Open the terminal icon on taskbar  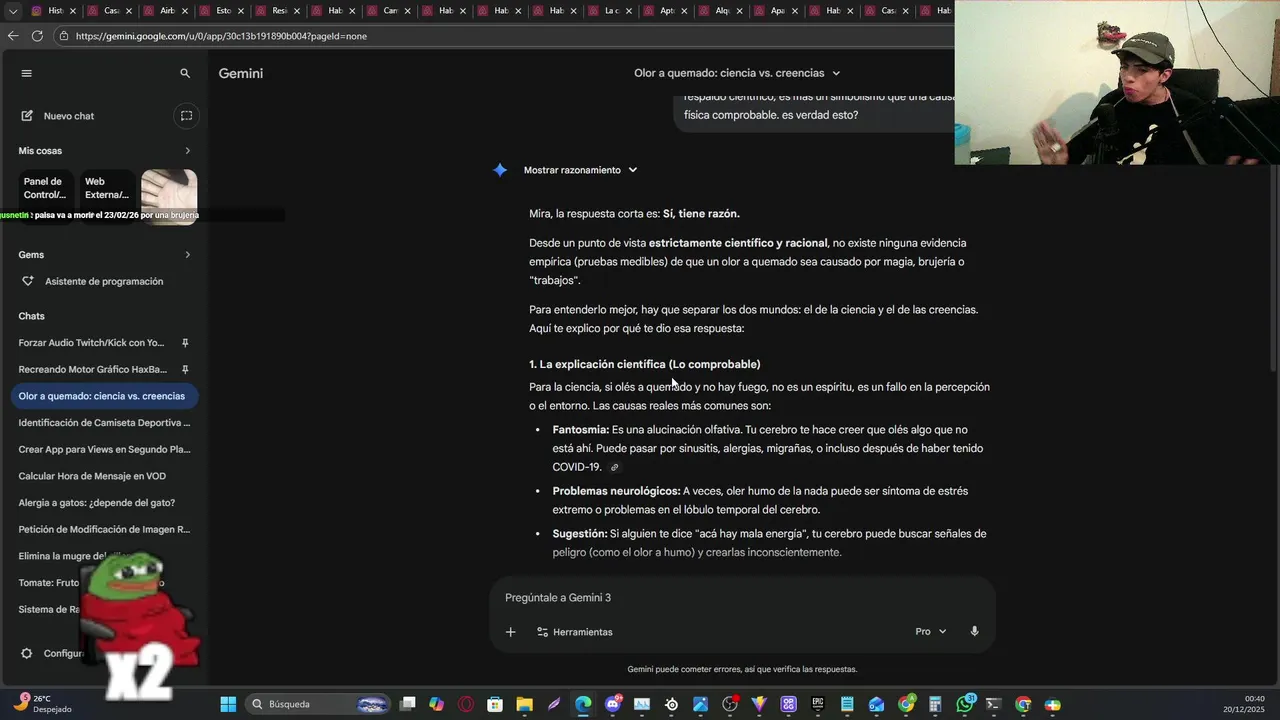click(993, 704)
